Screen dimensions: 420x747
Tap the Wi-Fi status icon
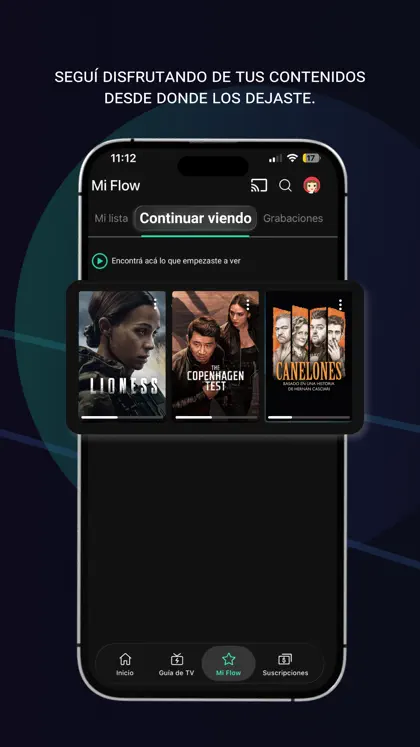point(292,158)
